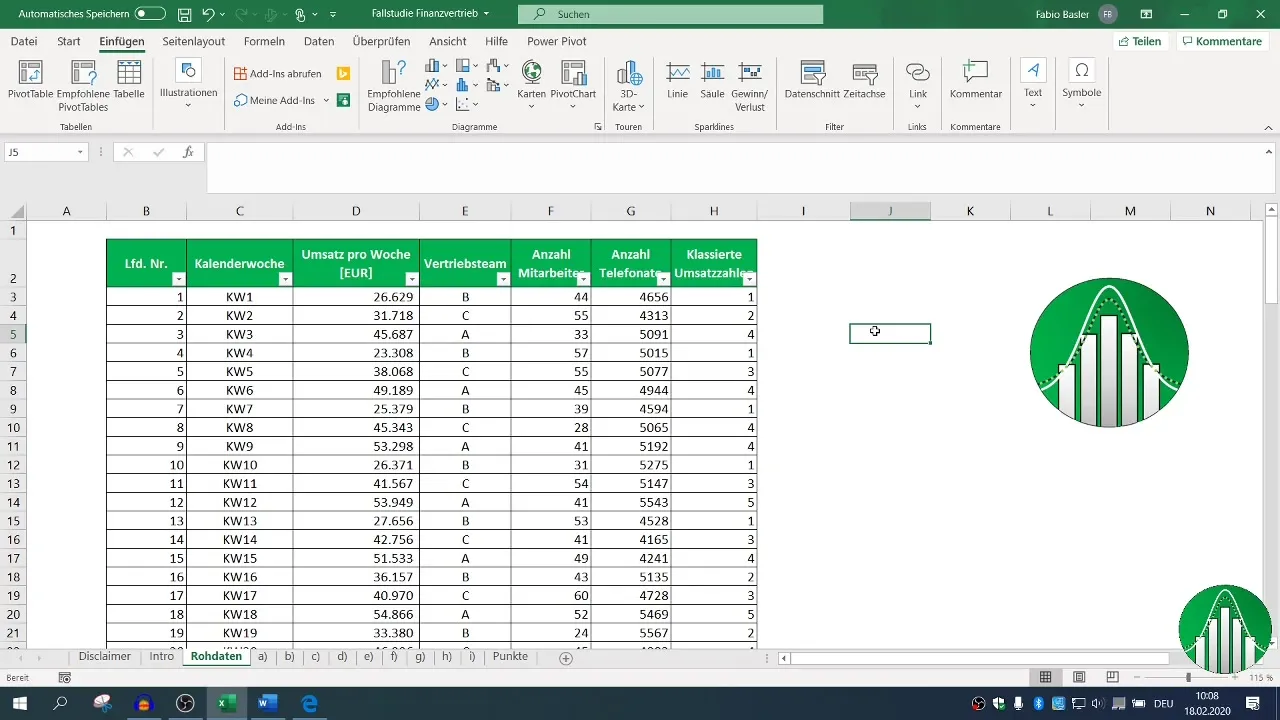The height and width of the screenshot is (720, 1280).
Task: Open 3D-Karte
Action: click(628, 86)
